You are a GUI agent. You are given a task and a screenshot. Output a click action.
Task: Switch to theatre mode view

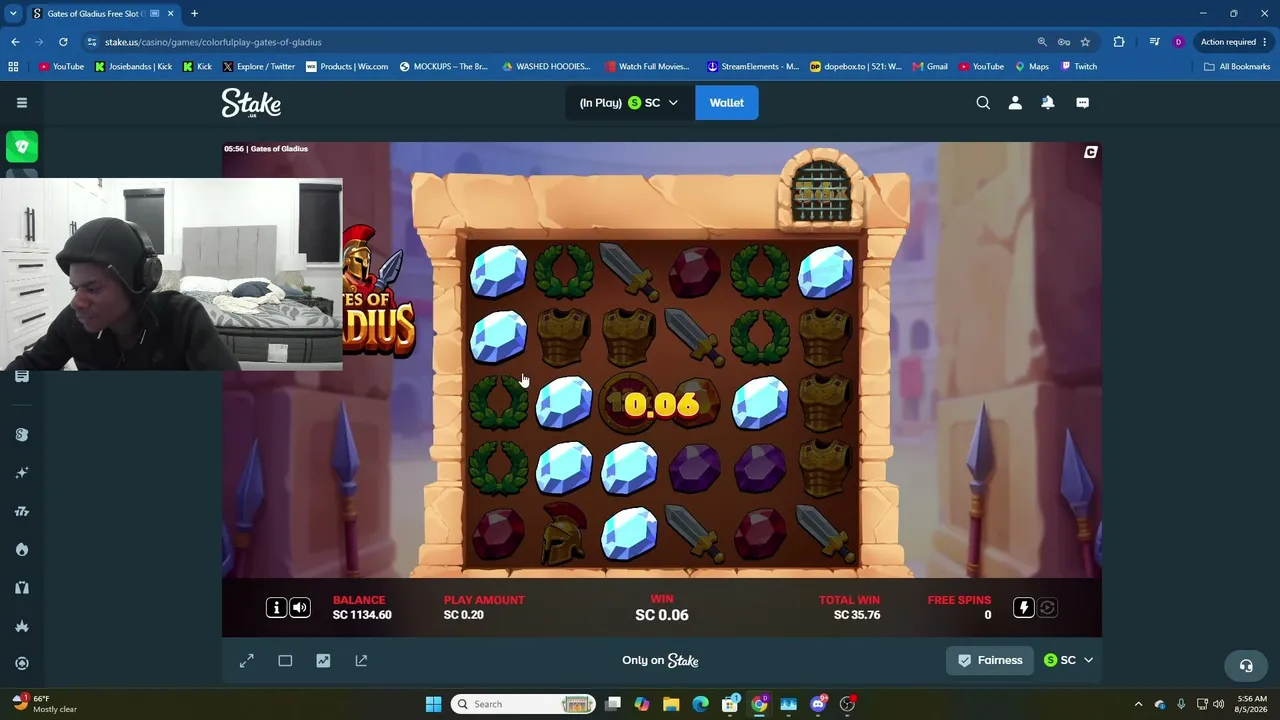click(285, 660)
